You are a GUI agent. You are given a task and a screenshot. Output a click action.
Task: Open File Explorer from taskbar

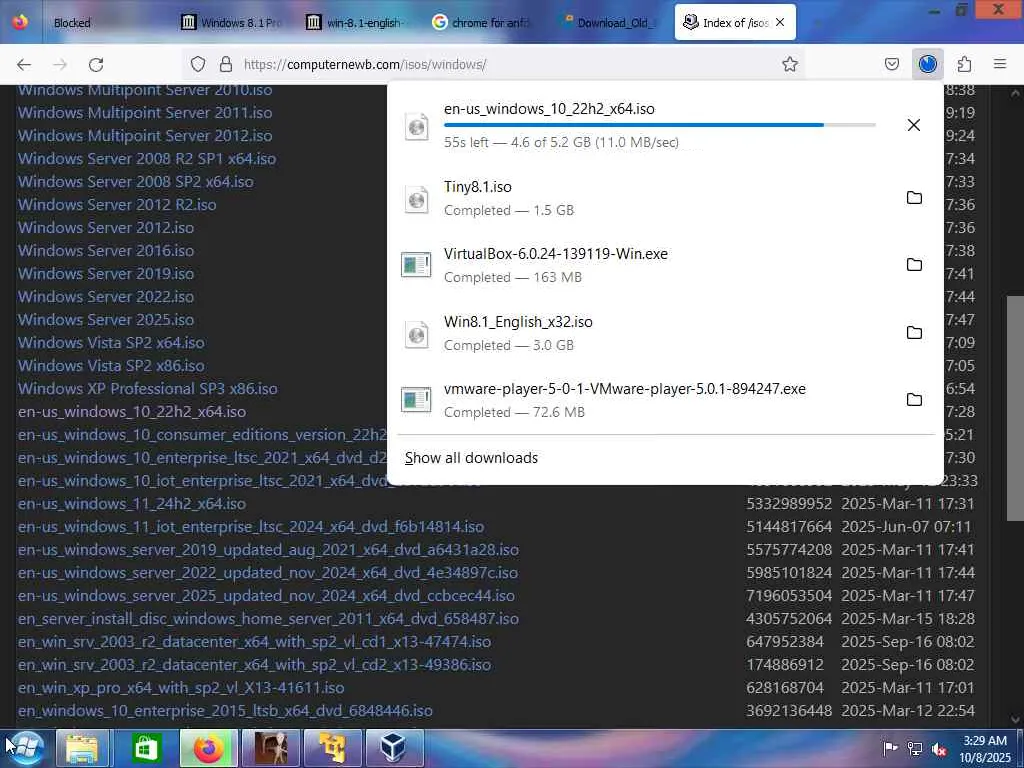[82, 748]
